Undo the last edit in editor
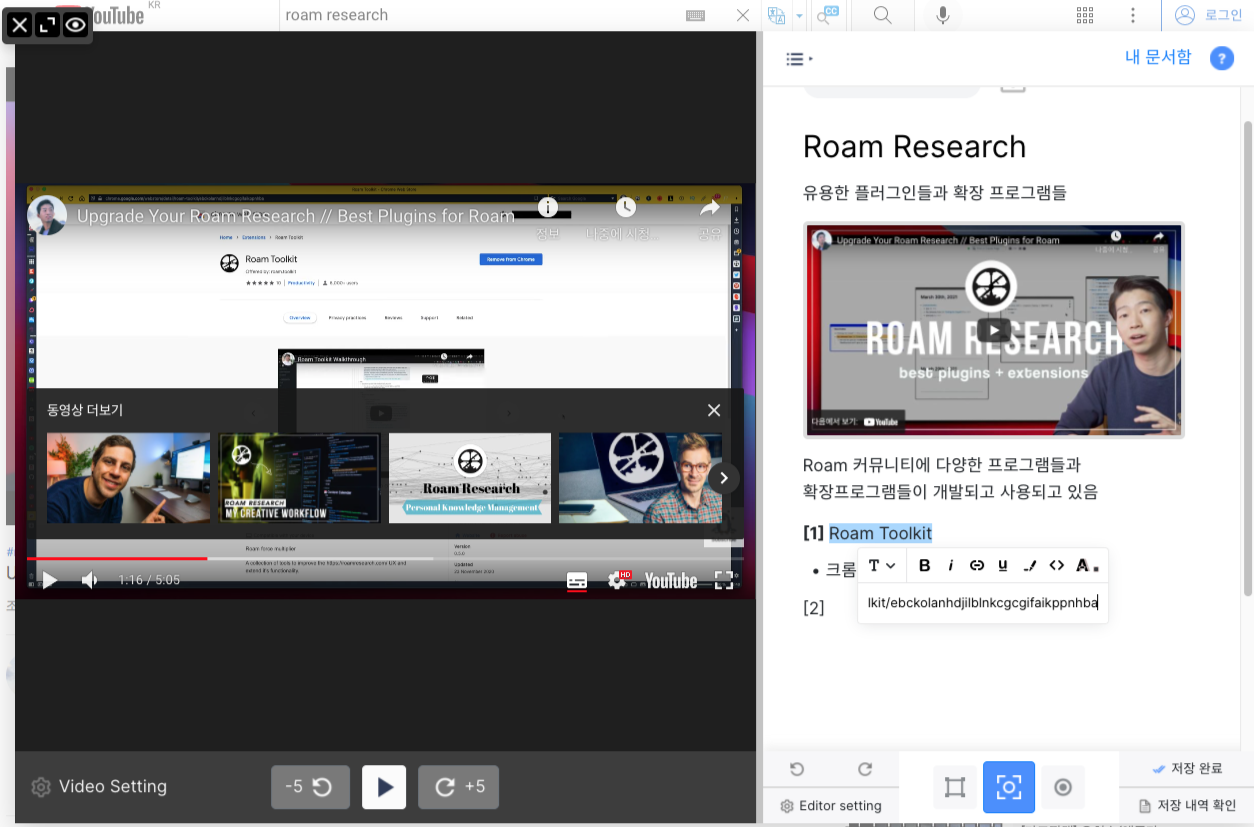 pos(796,769)
